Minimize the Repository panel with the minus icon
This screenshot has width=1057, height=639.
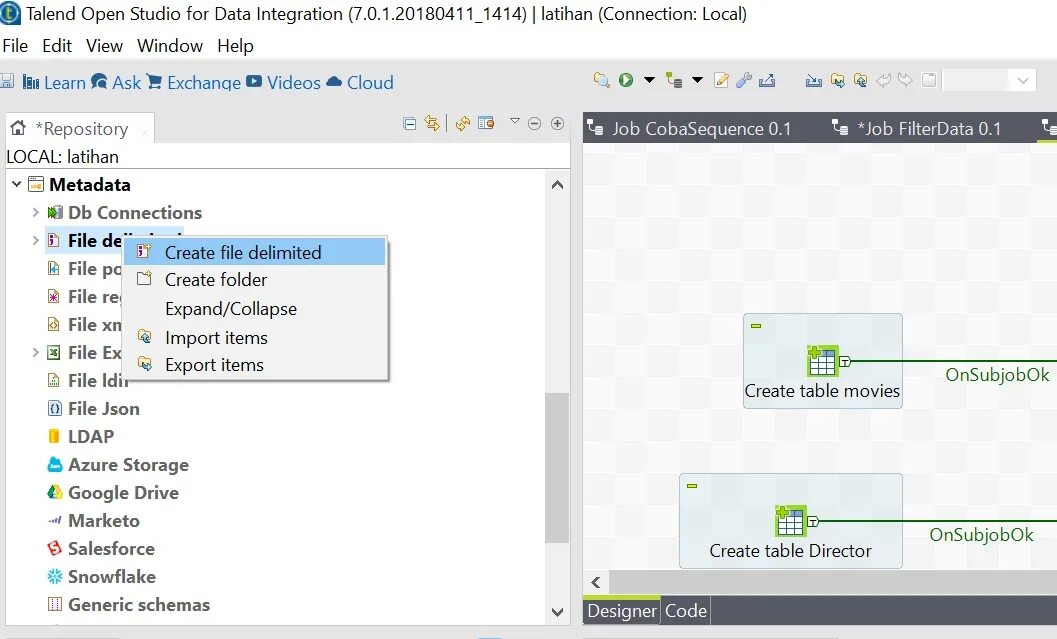[x=535, y=123]
